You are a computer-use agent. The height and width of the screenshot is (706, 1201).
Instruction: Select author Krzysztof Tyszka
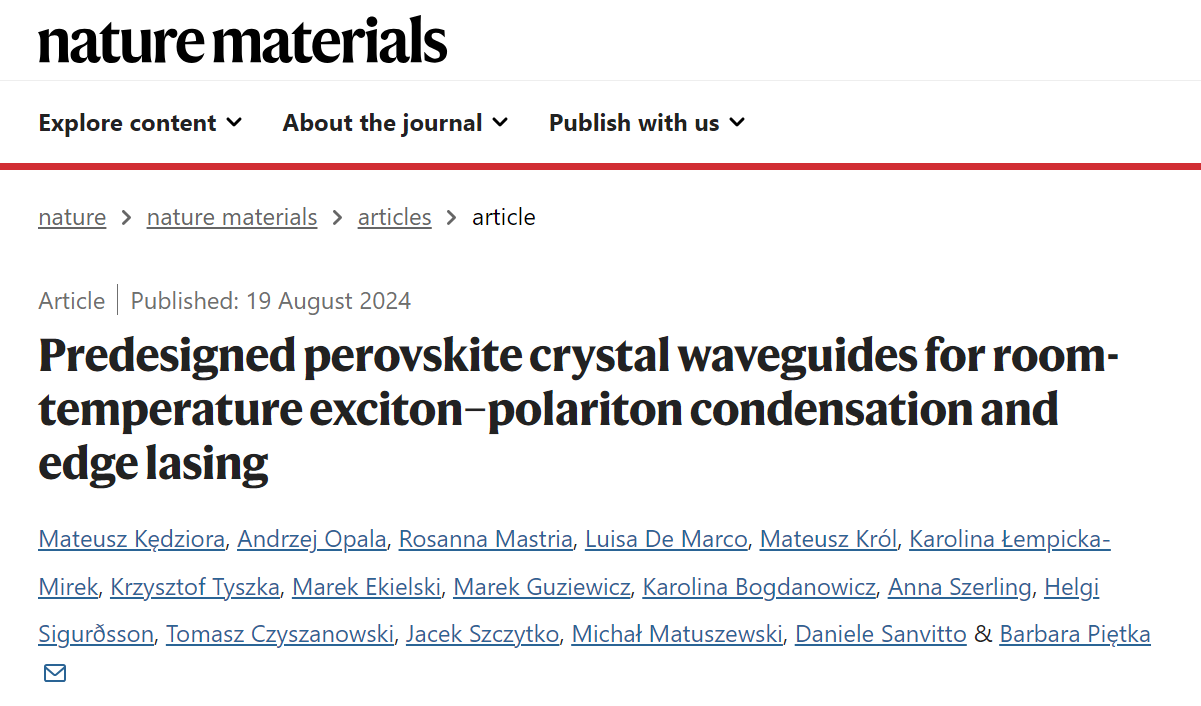pos(195,587)
